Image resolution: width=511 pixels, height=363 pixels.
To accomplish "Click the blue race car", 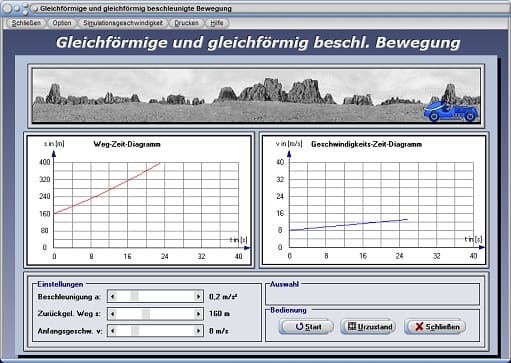I will 451,111.
